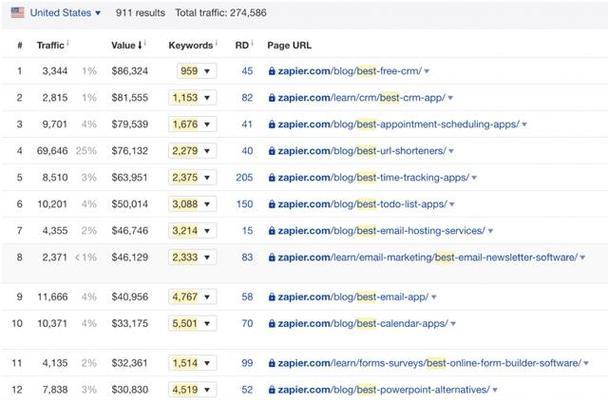
Task: Open the 4,767 keywords dropdown
Action: 192,297
